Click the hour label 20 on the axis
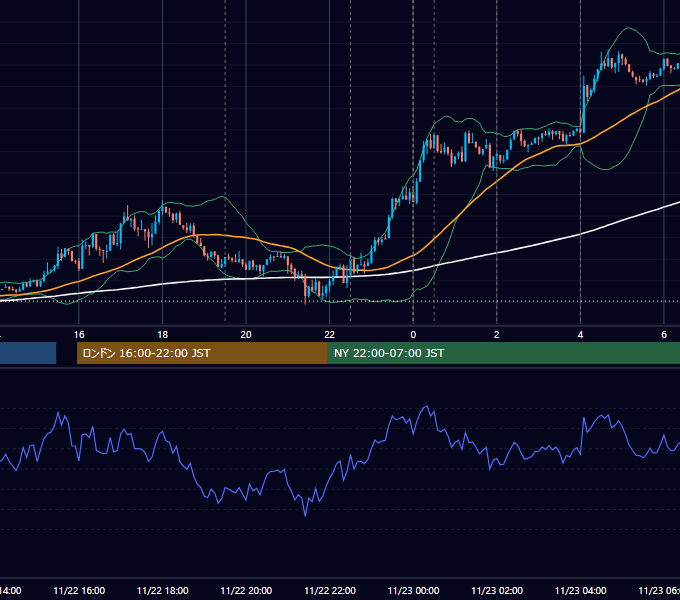The image size is (680, 600). pos(246,335)
